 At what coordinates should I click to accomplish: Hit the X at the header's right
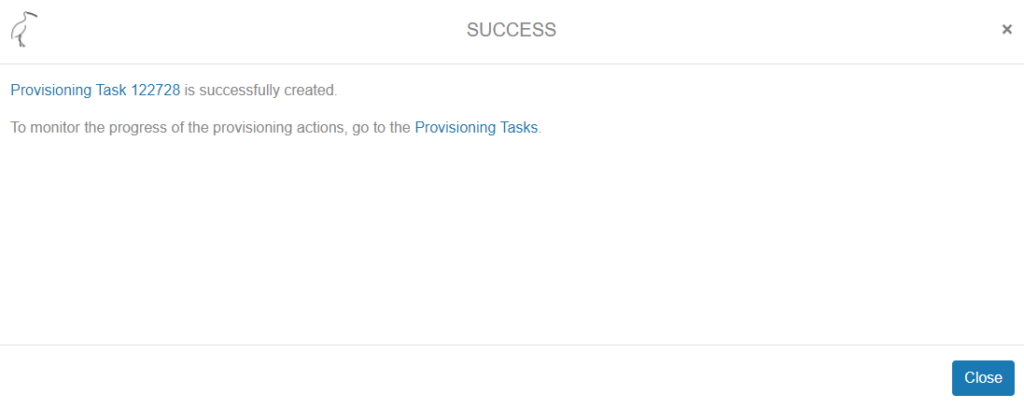(1007, 30)
